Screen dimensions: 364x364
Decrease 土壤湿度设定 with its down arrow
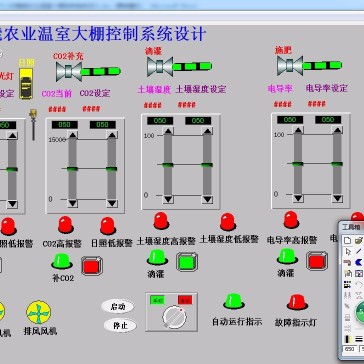[207, 199]
